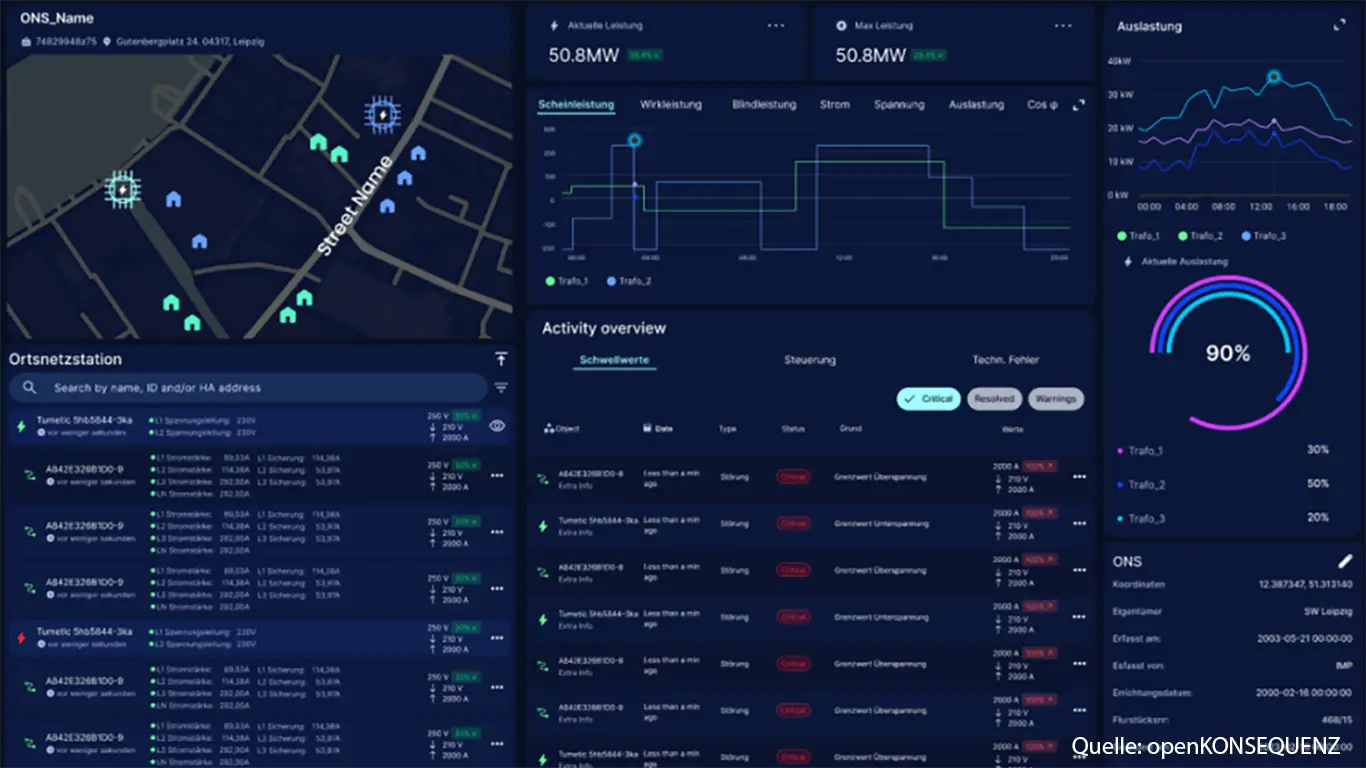
Task: Click the Resolved filter button
Action: pyautogui.click(x=994, y=399)
